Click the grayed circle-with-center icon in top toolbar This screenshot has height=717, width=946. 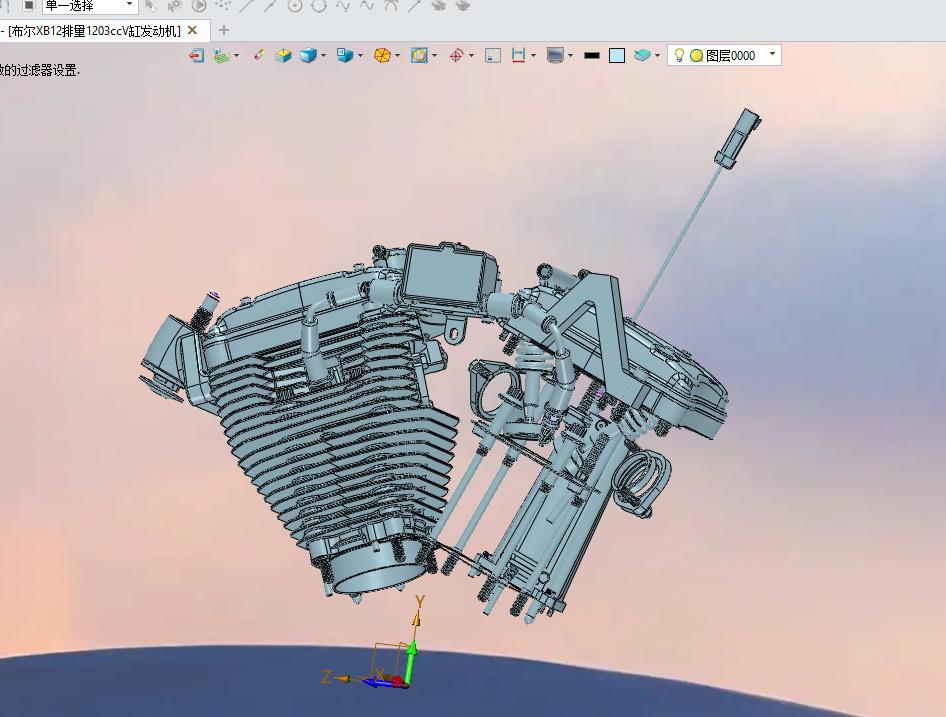(294, 6)
